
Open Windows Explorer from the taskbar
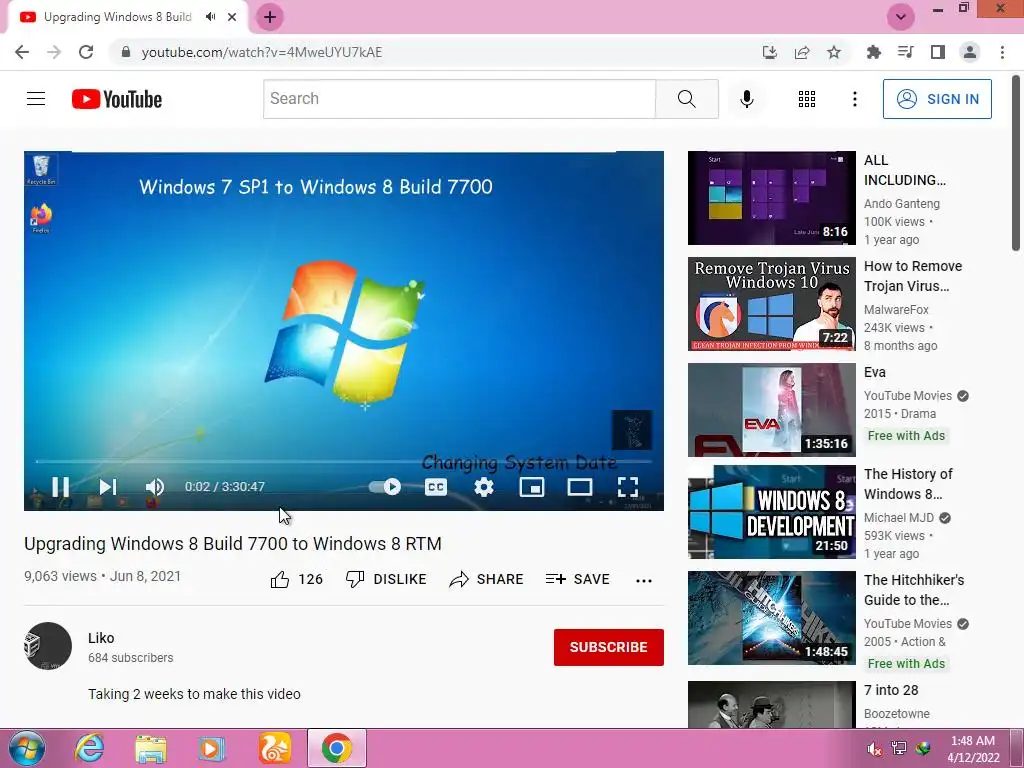pyautogui.click(x=151, y=748)
